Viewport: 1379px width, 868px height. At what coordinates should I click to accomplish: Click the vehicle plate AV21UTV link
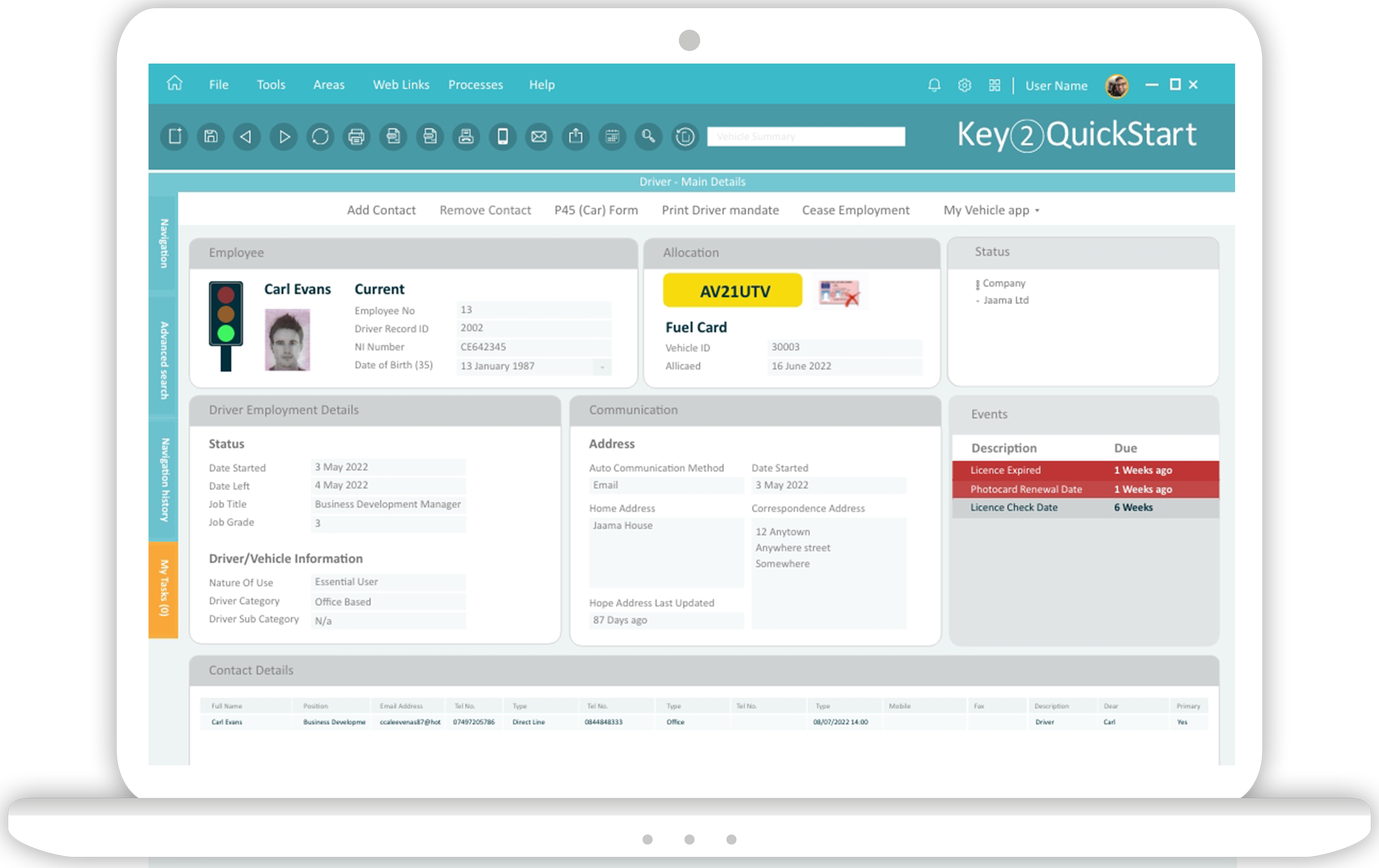click(732, 290)
